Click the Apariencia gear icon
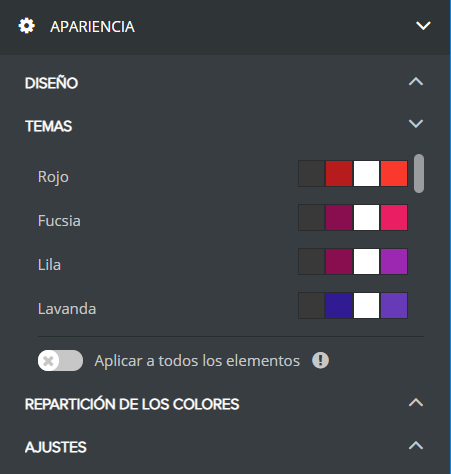The width and height of the screenshot is (451, 474). tap(26, 26)
